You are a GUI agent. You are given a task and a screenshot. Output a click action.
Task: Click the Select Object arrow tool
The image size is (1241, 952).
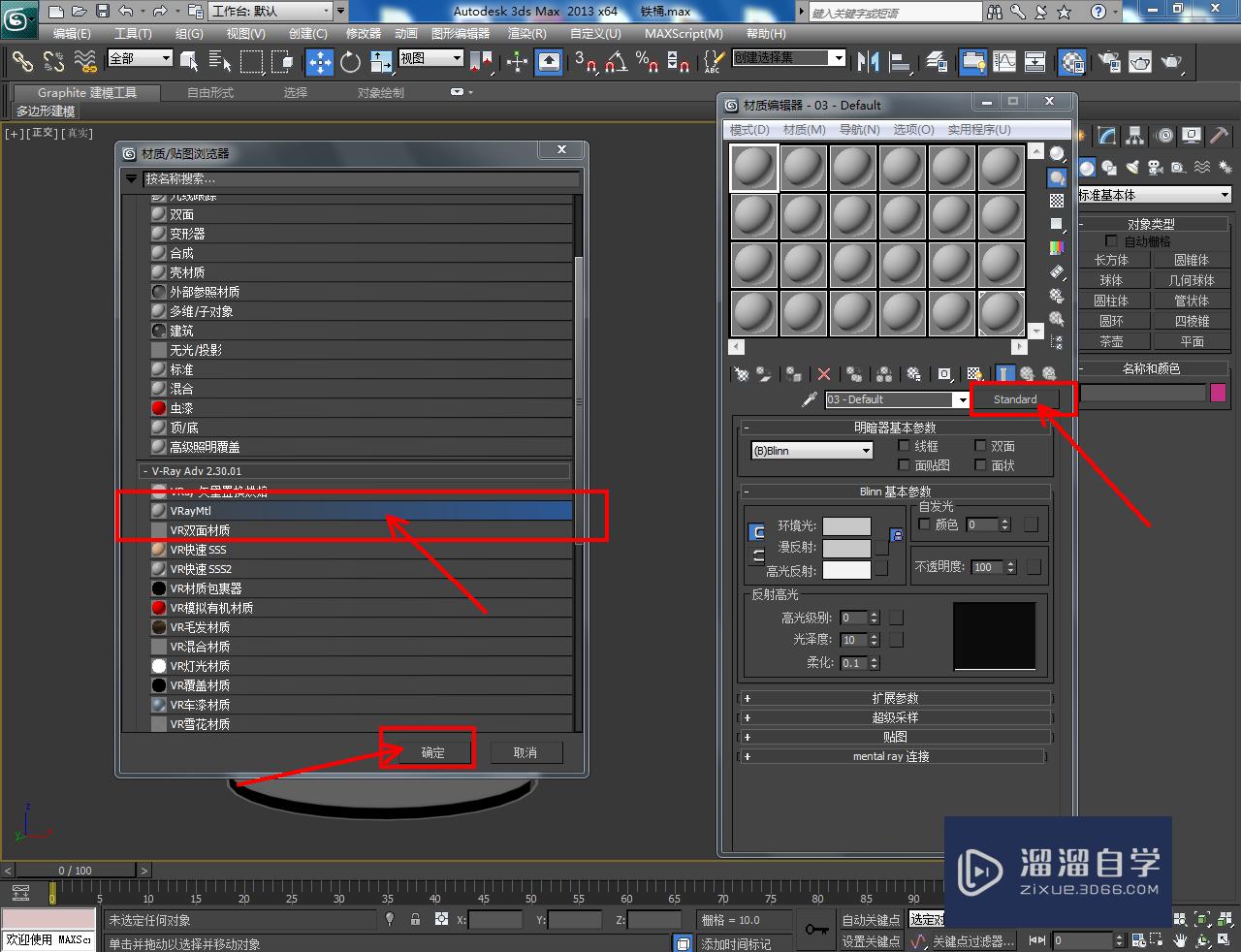pos(189,62)
